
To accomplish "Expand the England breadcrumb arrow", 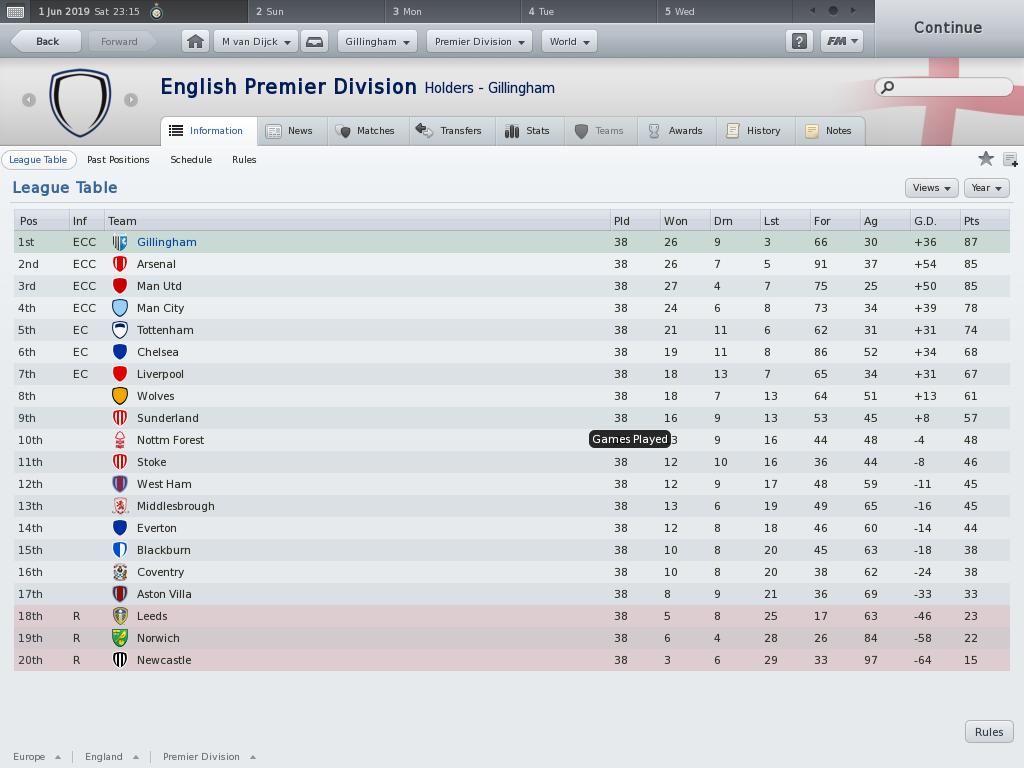I will click(136, 757).
